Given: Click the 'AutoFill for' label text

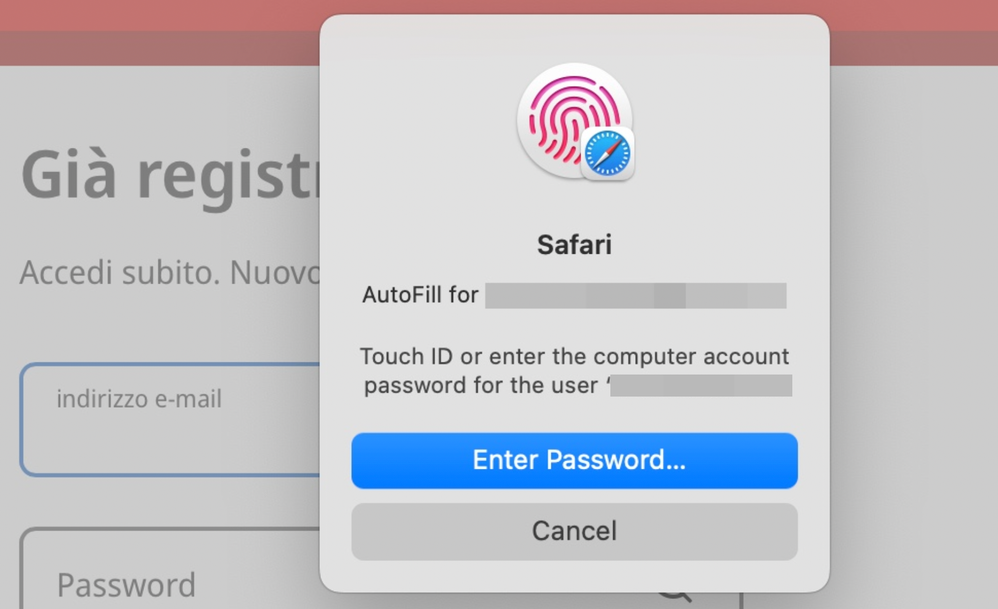Looking at the screenshot, I should [x=420, y=296].
